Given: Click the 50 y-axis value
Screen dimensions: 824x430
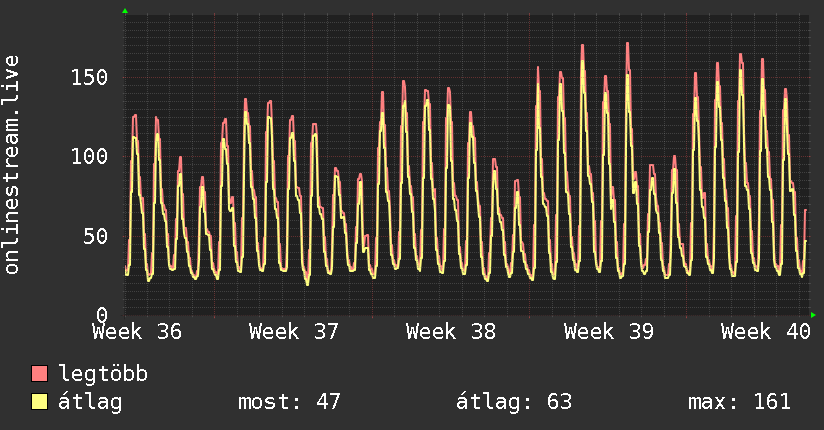Looking at the screenshot, I should tap(96, 237).
